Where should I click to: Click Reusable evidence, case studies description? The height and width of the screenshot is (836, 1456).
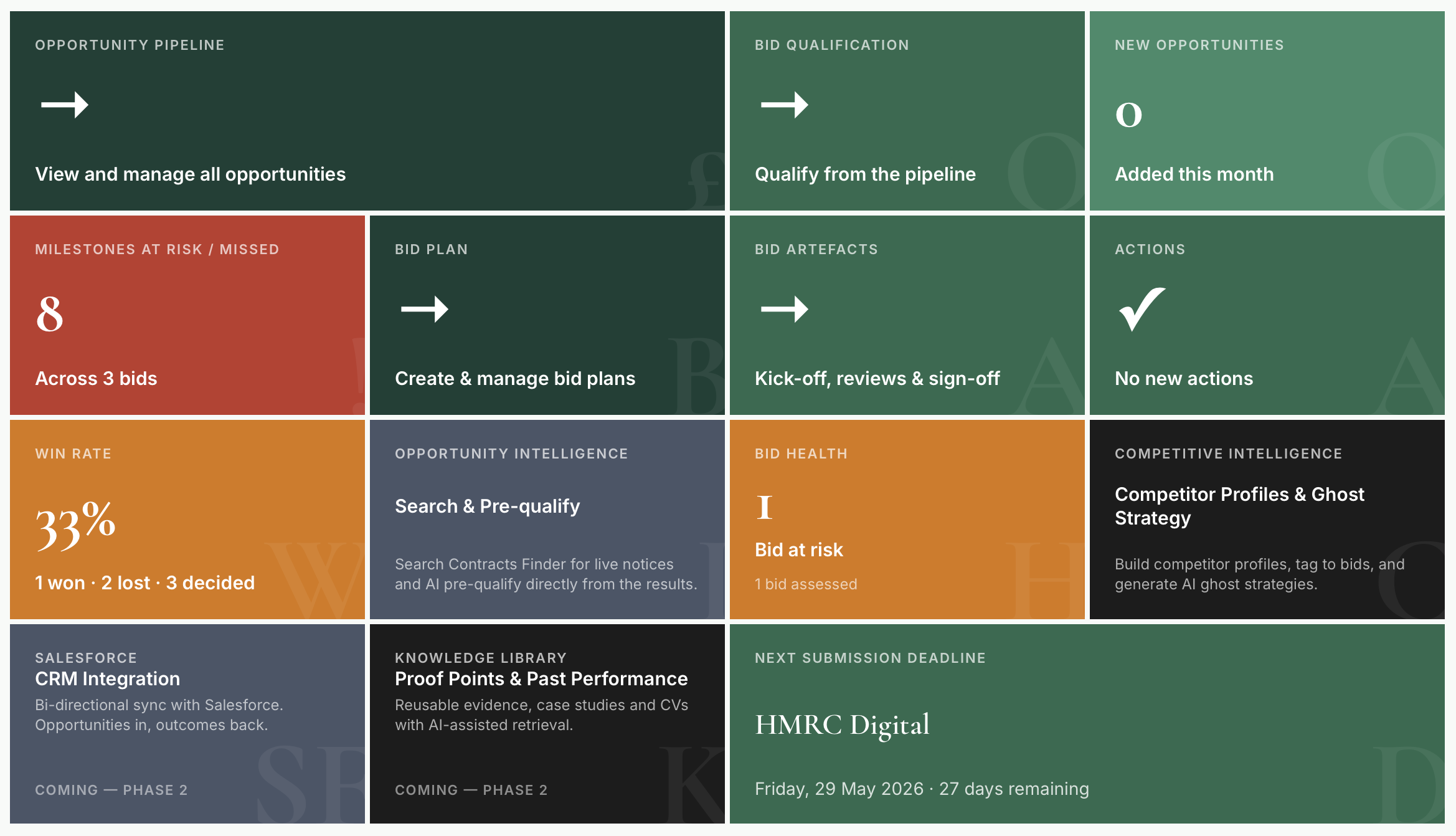click(542, 715)
